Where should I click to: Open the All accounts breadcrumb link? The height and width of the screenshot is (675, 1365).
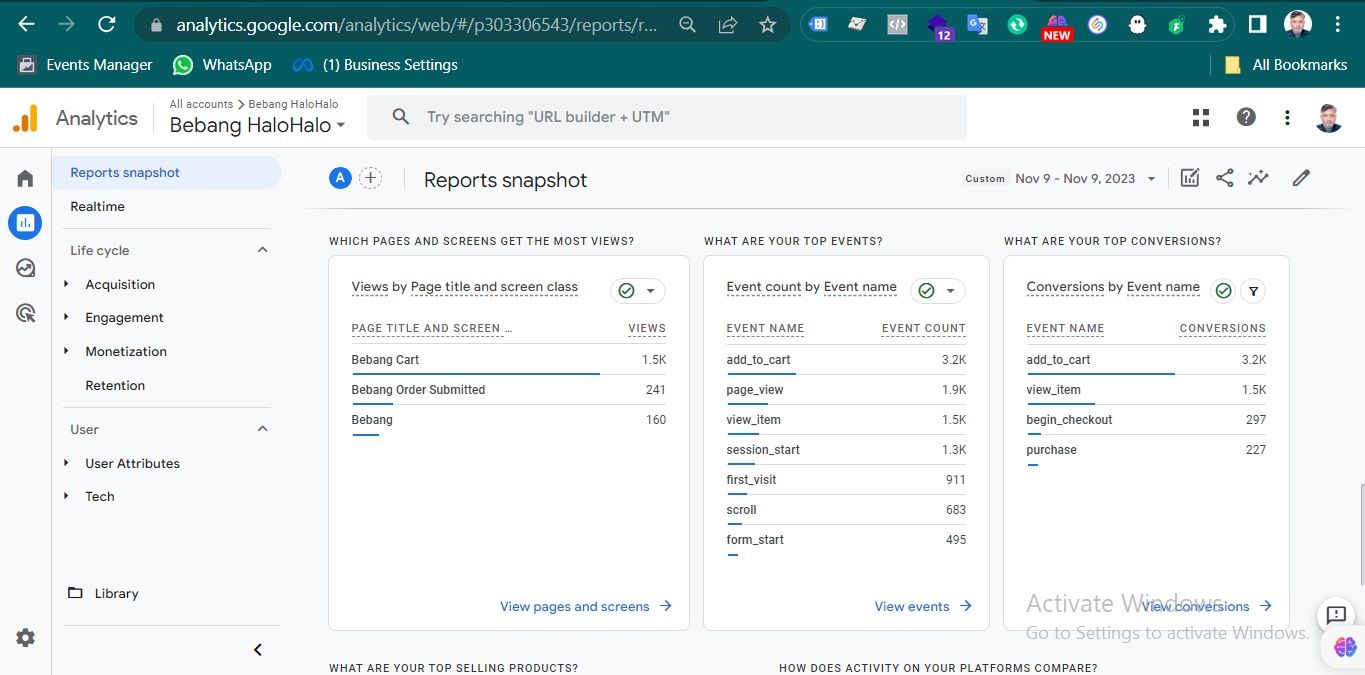coord(201,104)
